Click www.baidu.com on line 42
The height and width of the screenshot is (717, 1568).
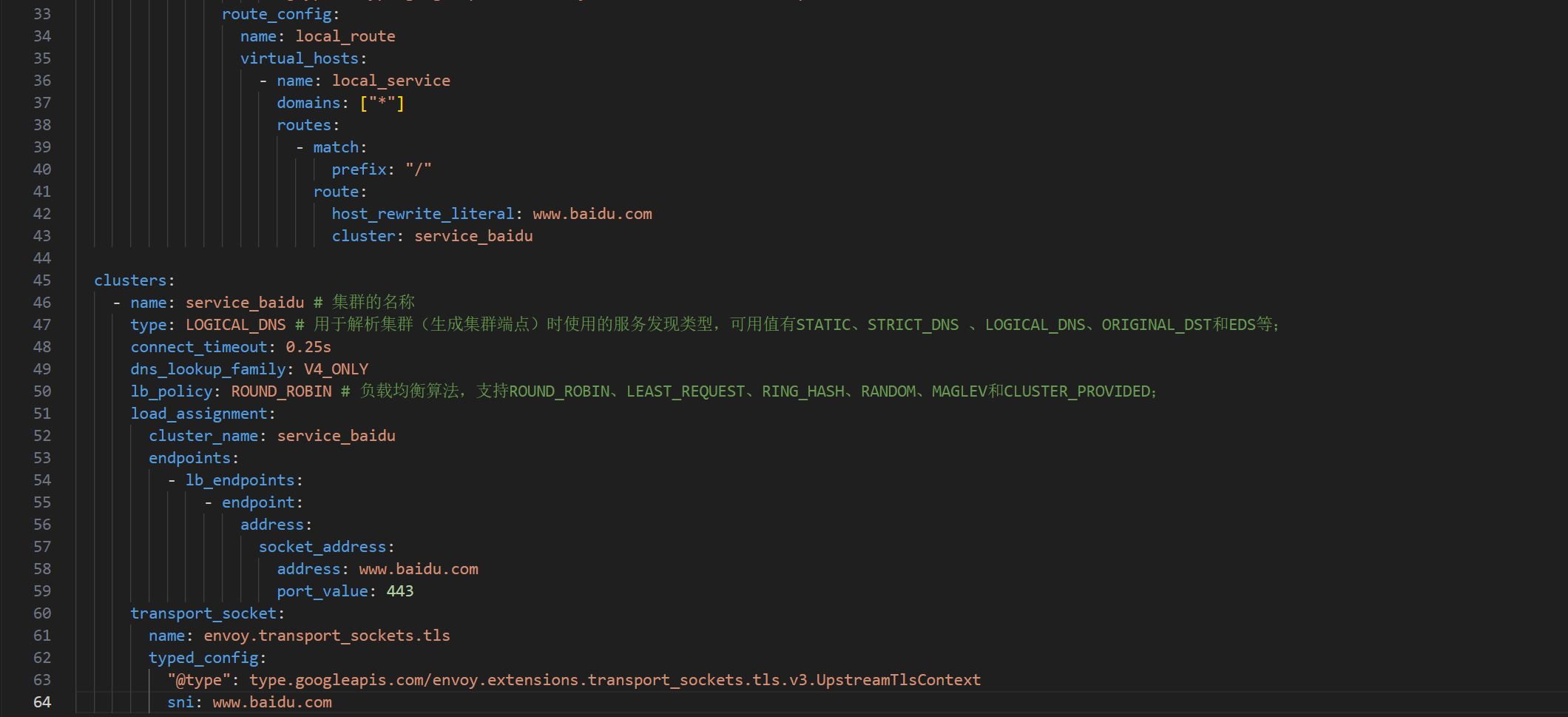tap(592, 214)
